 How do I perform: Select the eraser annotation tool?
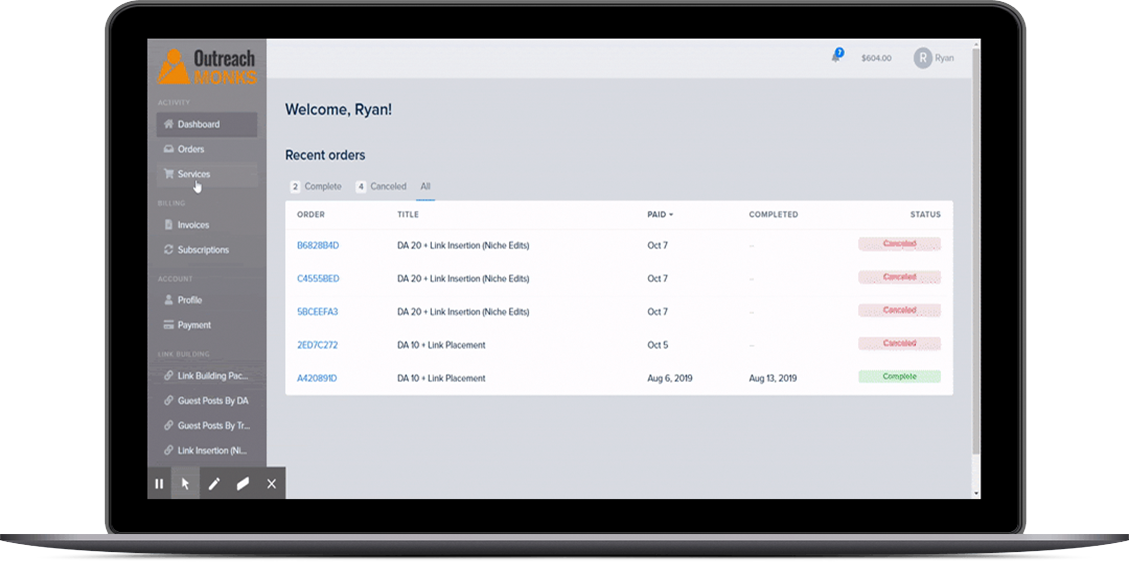242,484
